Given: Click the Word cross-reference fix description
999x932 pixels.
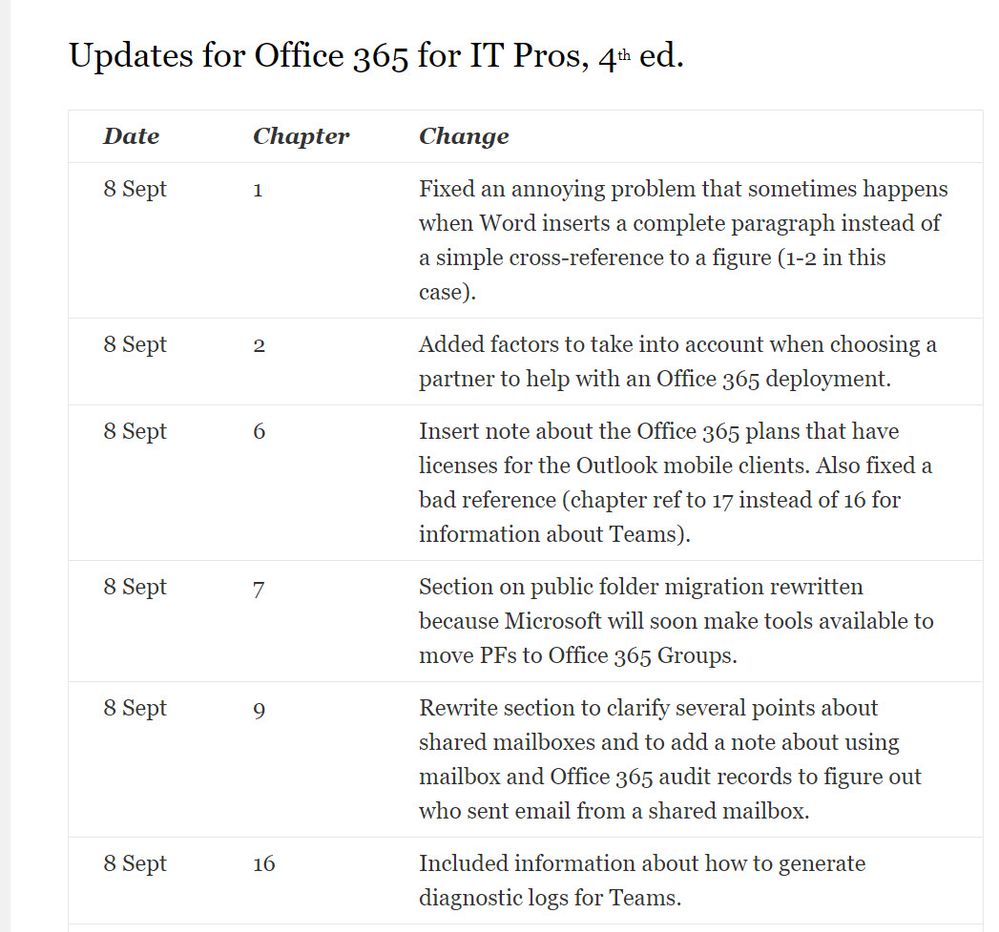Looking at the screenshot, I should [683, 240].
